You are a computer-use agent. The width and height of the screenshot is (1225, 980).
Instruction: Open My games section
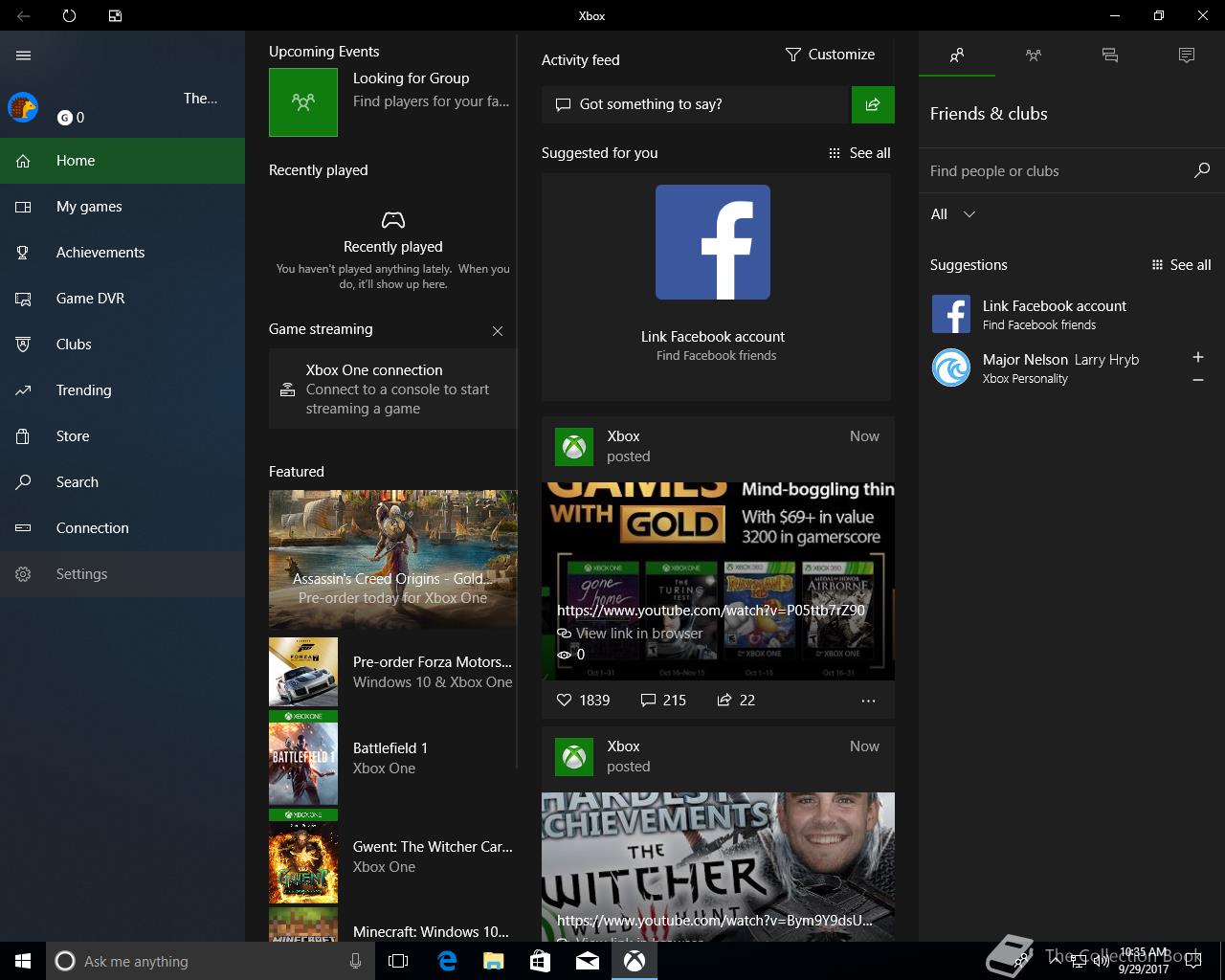122,207
